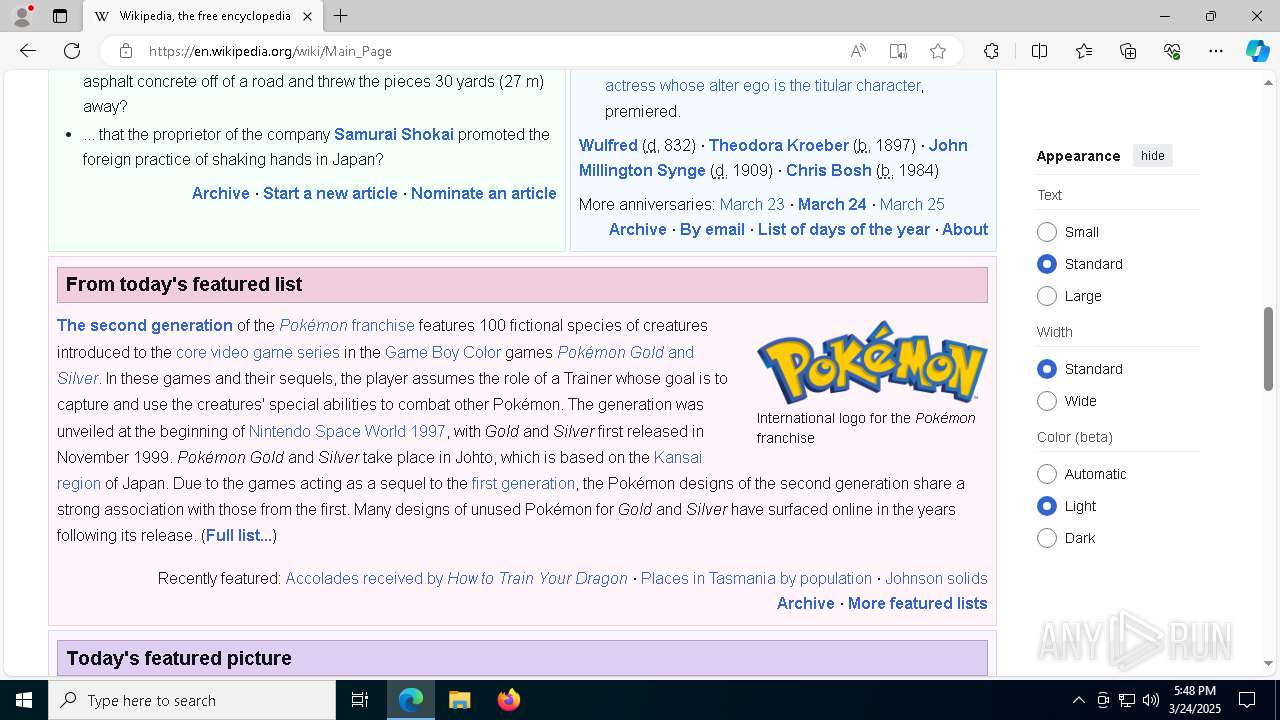Open Full list link
1280x720 pixels.
point(239,535)
